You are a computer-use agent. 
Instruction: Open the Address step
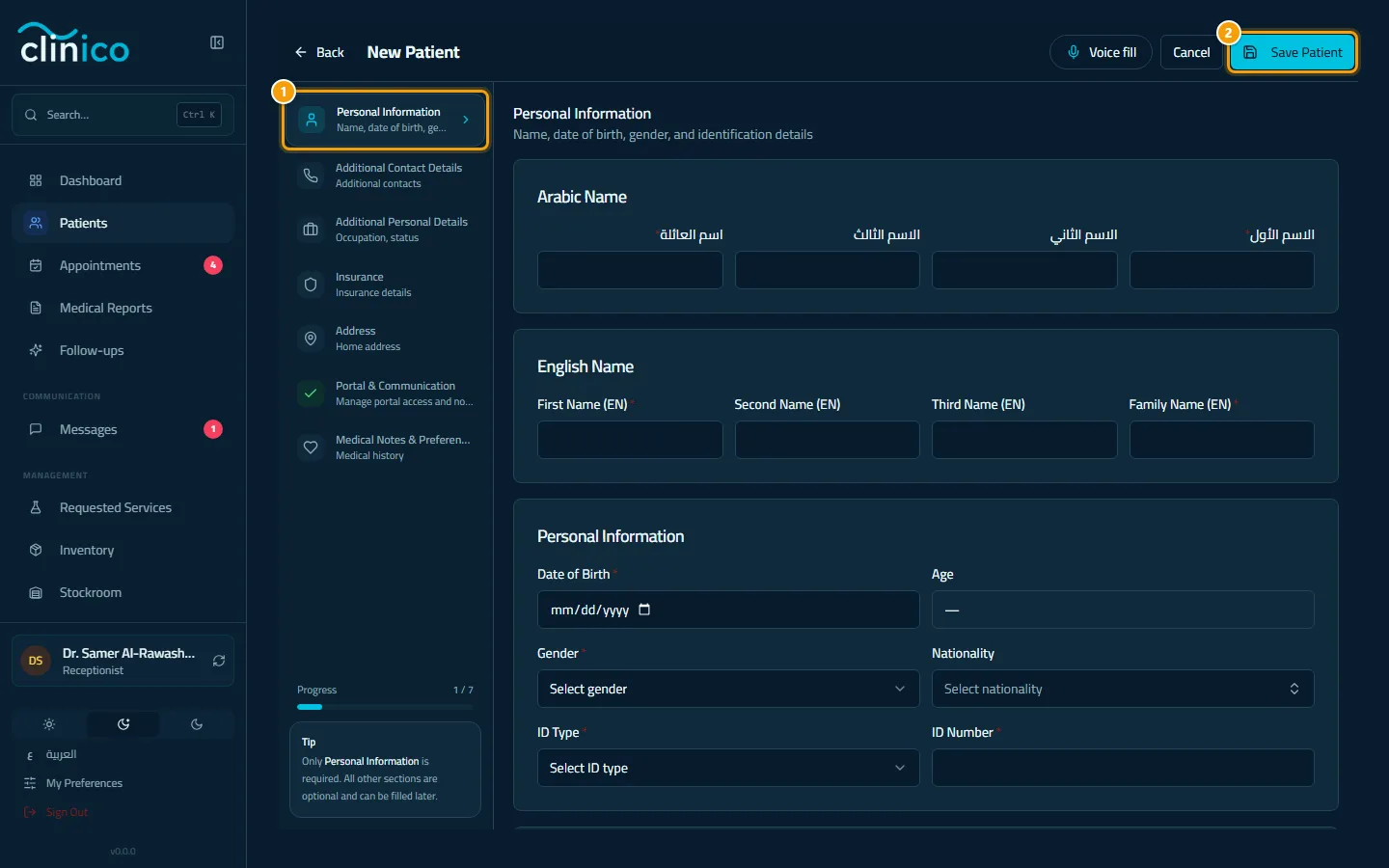pyautogui.click(x=385, y=339)
